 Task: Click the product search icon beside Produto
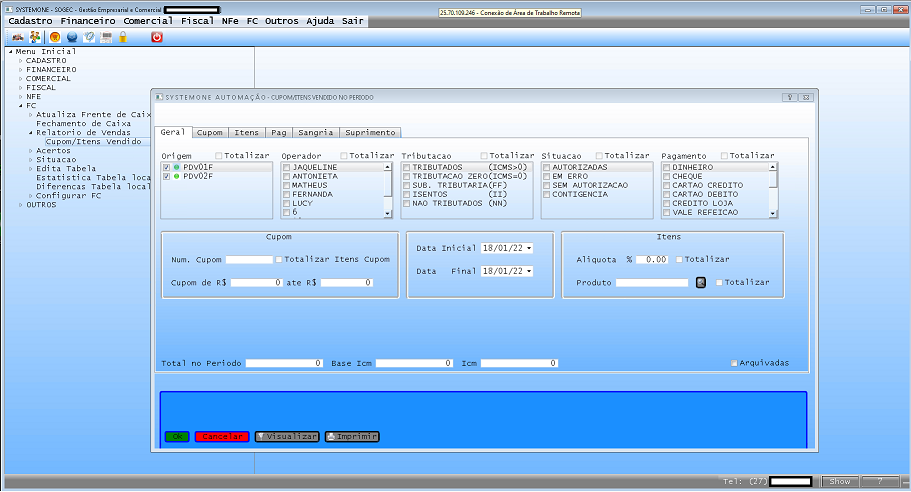click(x=701, y=283)
